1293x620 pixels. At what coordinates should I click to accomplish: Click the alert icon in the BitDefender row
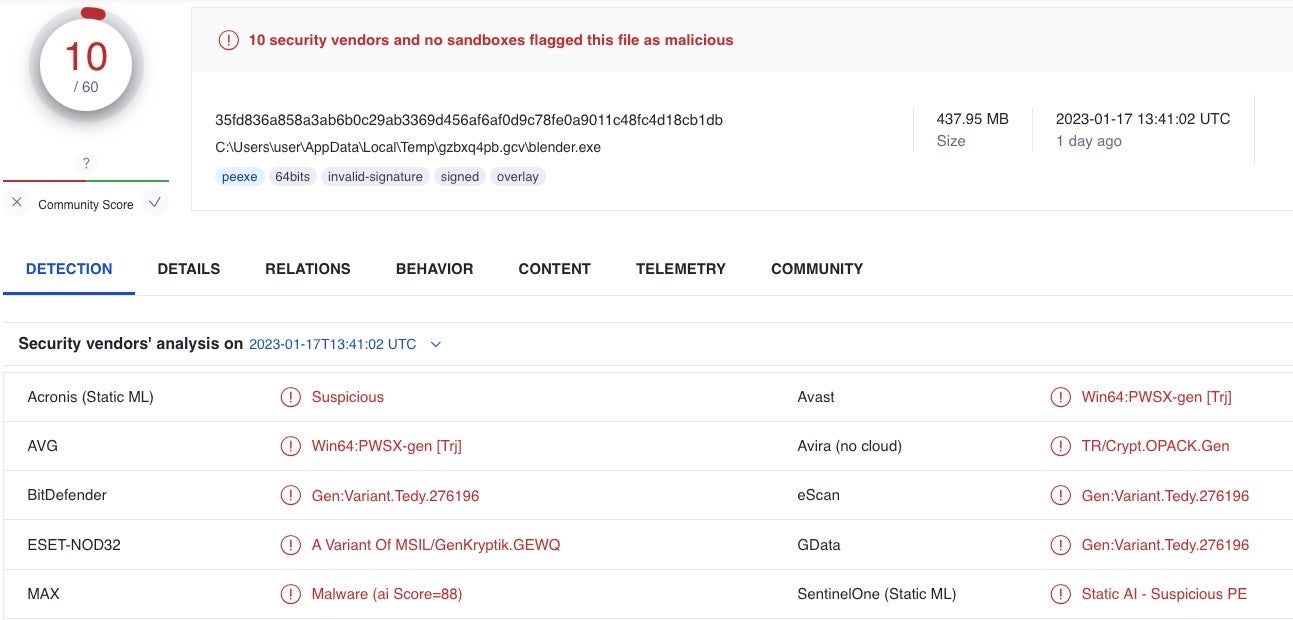pyautogui.click(x=290, y=495)
